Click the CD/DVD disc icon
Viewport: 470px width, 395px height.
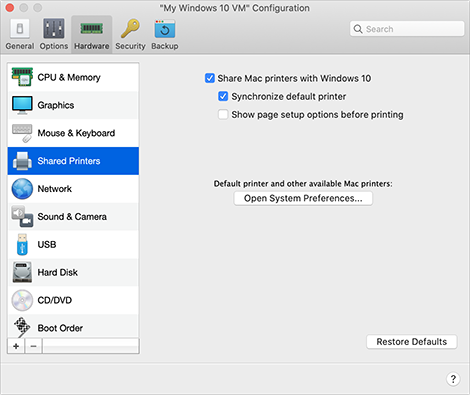click(x=22, y=300)
